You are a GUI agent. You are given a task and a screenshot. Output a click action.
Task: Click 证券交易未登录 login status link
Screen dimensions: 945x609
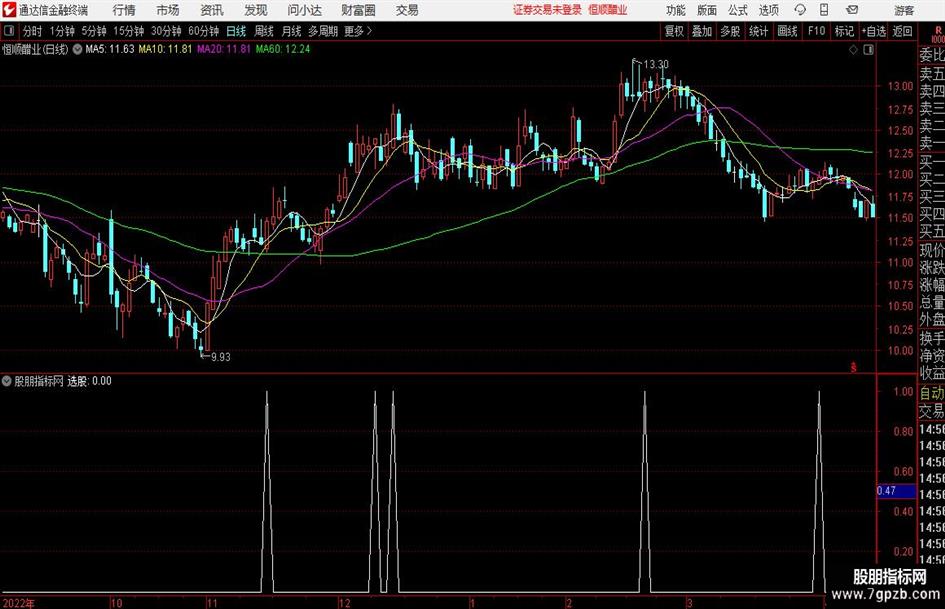pyautogui.click(x=547, y=10)
